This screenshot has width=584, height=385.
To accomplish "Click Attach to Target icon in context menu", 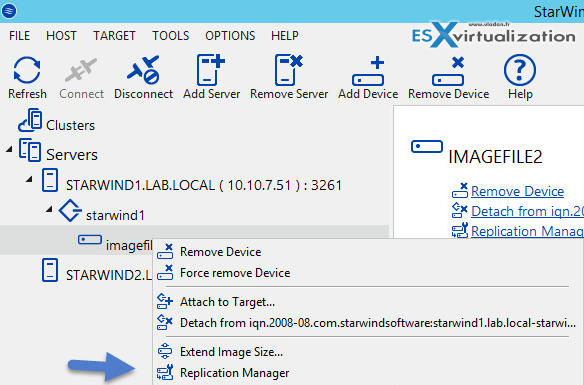I will [165, 301].
